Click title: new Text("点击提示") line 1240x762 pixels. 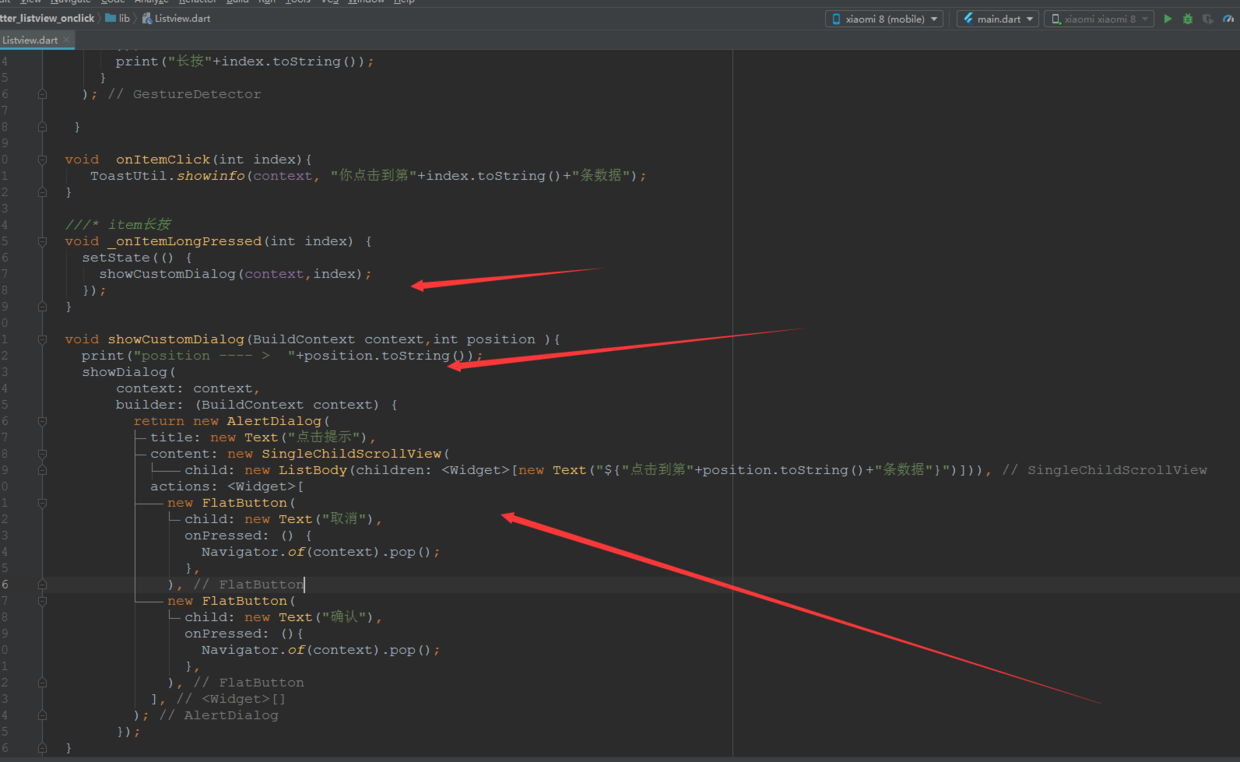(x=263, y=437)
